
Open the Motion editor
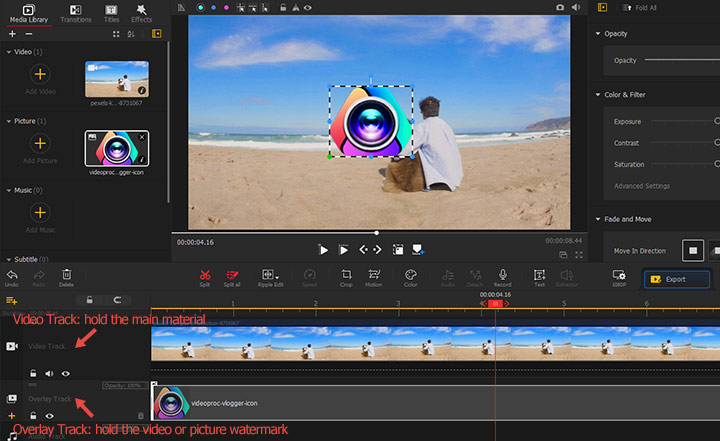(374, 276)
